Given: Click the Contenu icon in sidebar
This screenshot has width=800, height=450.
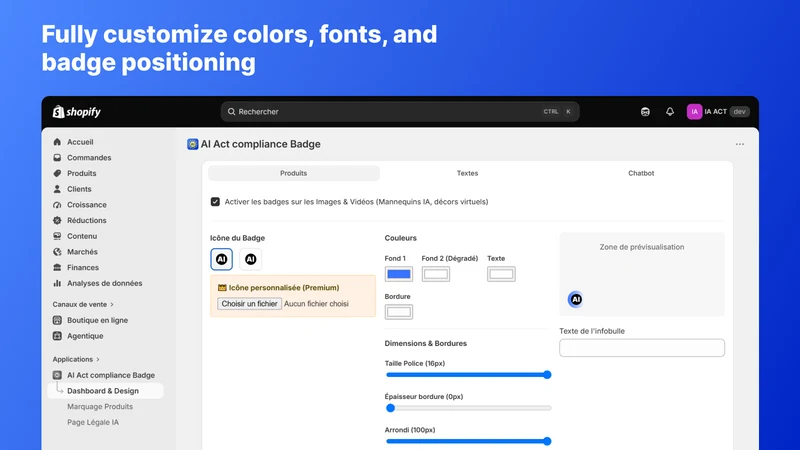Looking at the screenshot, I should [x=57, y=236].
